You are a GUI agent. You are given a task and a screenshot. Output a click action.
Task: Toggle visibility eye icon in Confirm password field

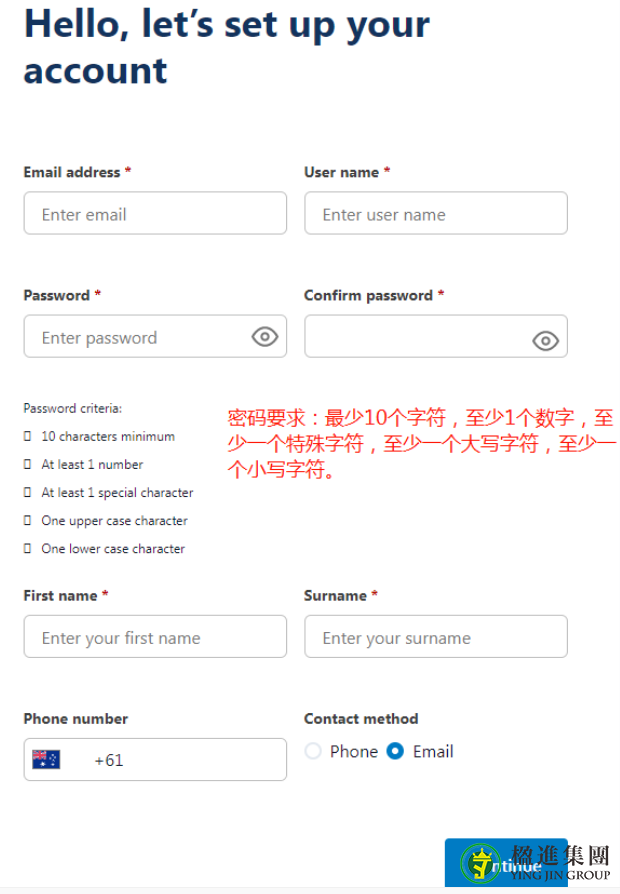[x=545, y=341]
